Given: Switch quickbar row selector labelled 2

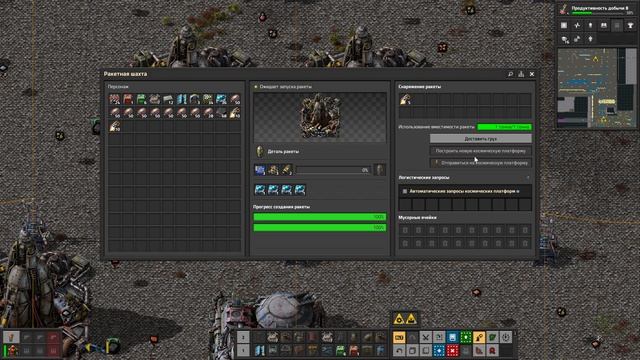Looking at the screenshot, I should point(243,337).
